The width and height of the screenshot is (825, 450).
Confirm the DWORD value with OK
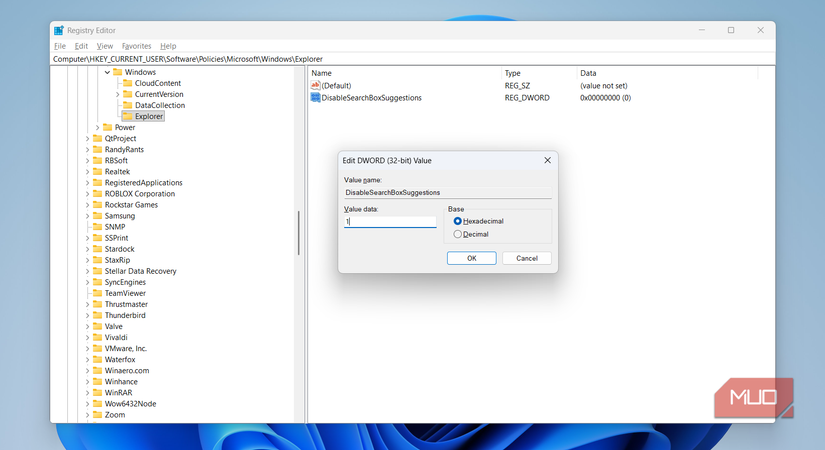[x=471, y=258]
